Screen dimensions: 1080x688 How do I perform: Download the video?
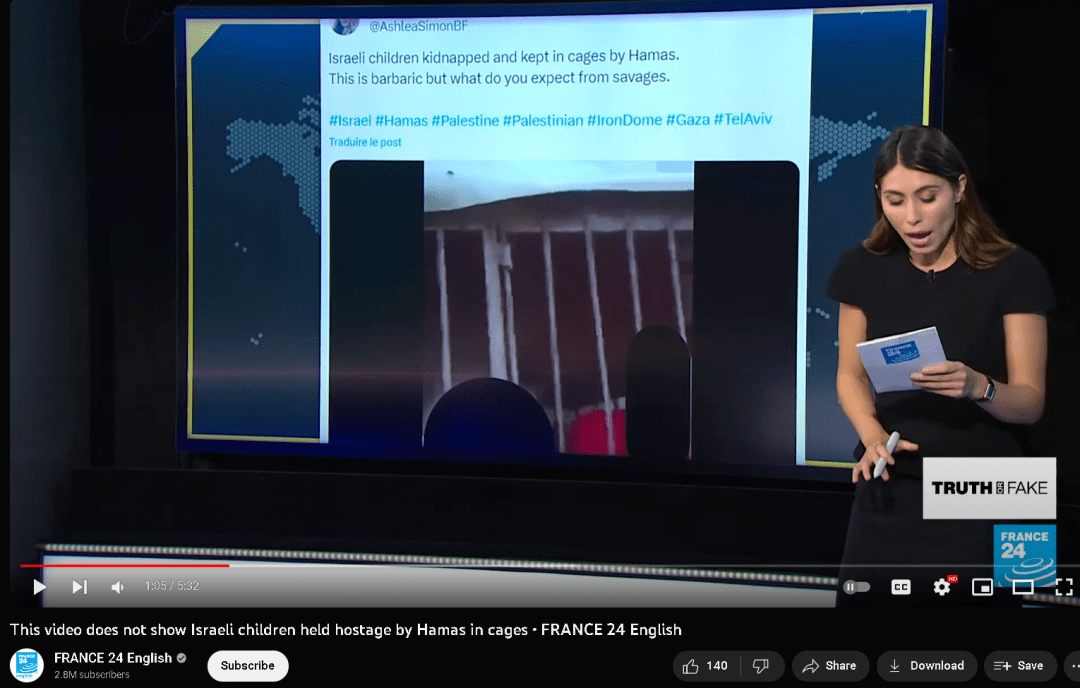click(x=926, y=665)
